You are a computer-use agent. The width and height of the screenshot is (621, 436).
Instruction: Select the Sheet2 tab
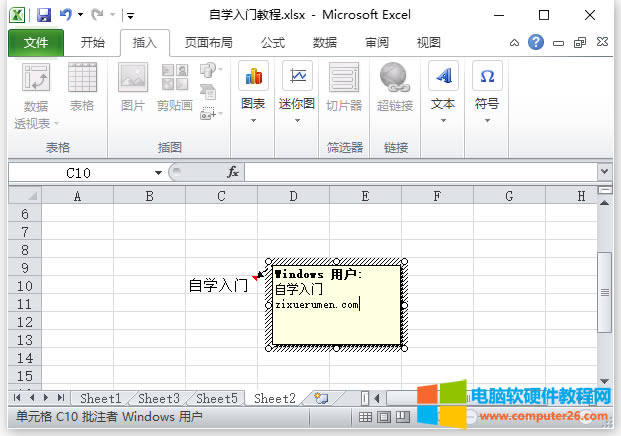(x=274, y=398)
